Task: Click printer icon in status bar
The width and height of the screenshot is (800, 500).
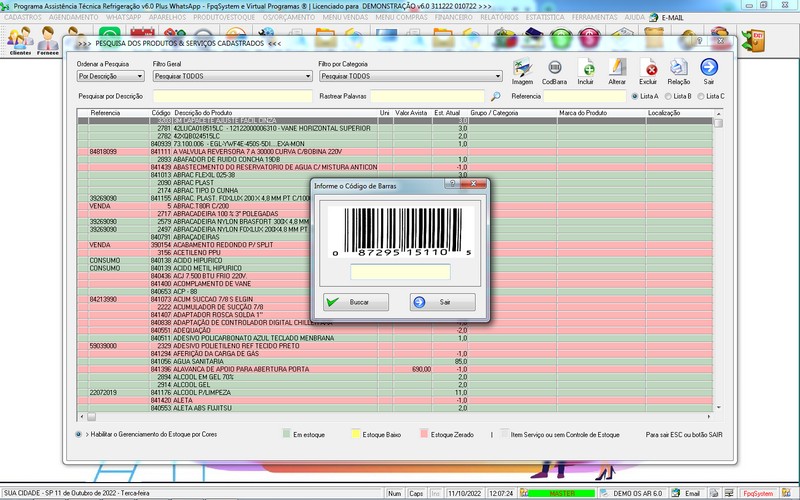Action: (x=714, y=493)
